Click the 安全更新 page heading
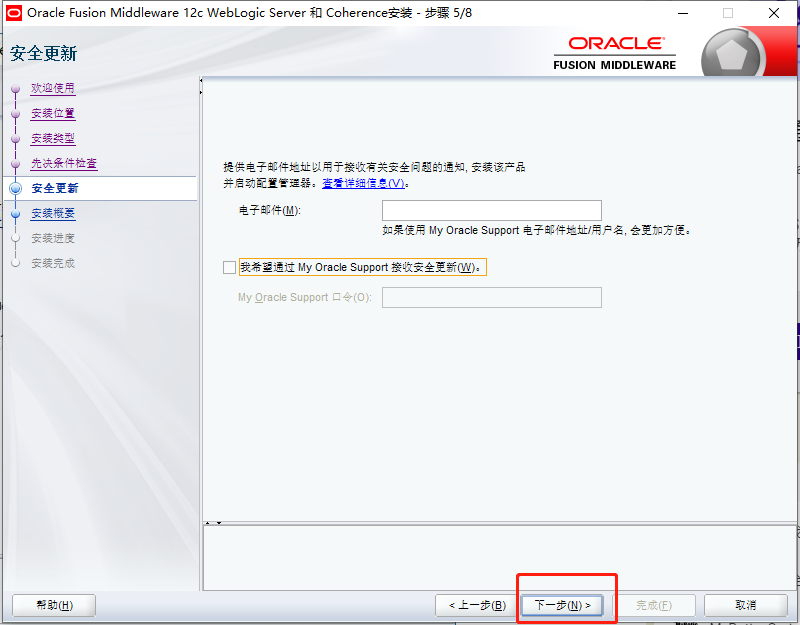 click(x=43, y=54)
